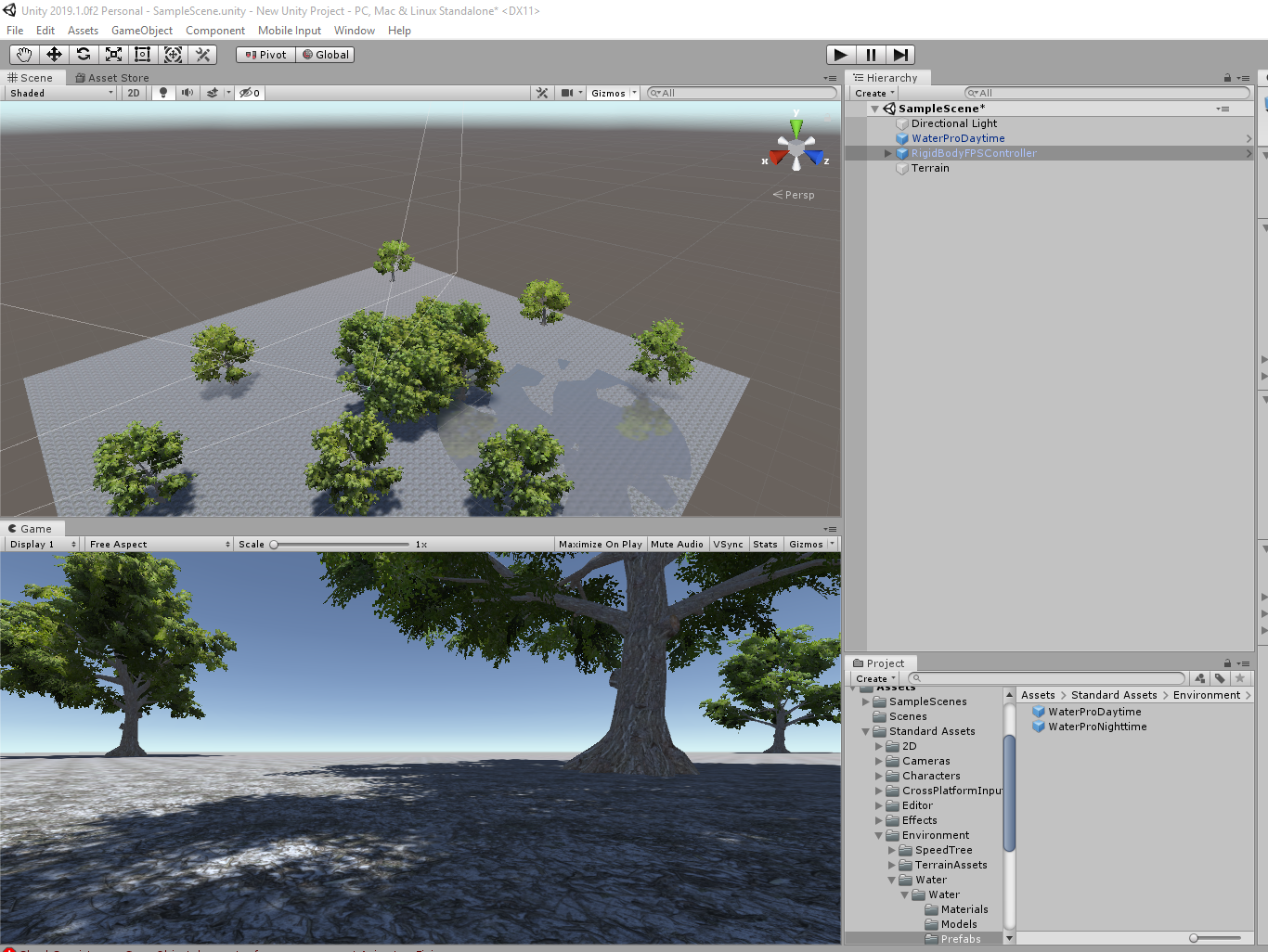Toggle 2D scene view mode

coord(134,93)
